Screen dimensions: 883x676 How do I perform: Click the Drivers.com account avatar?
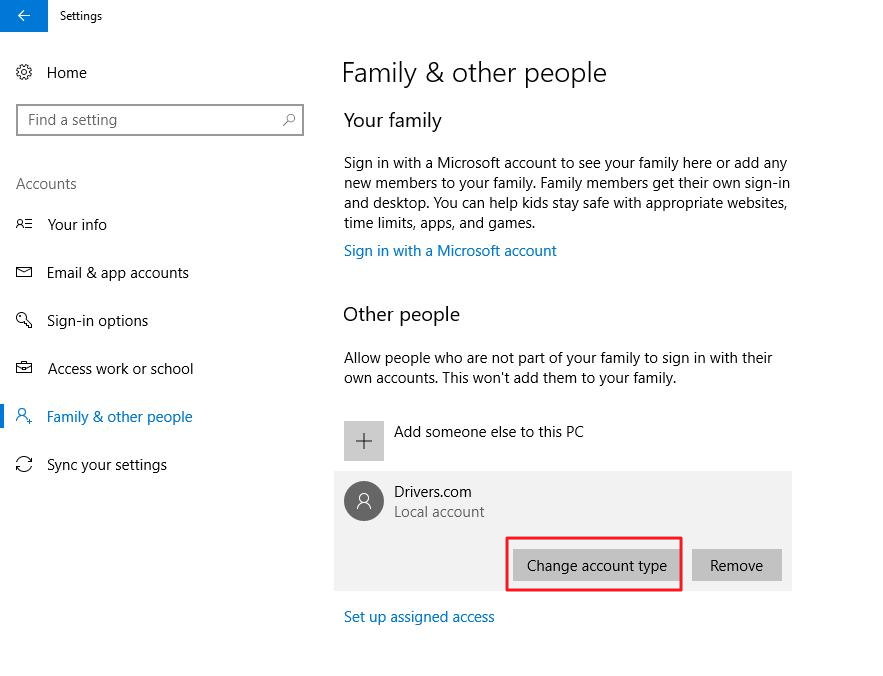[364, 501]
